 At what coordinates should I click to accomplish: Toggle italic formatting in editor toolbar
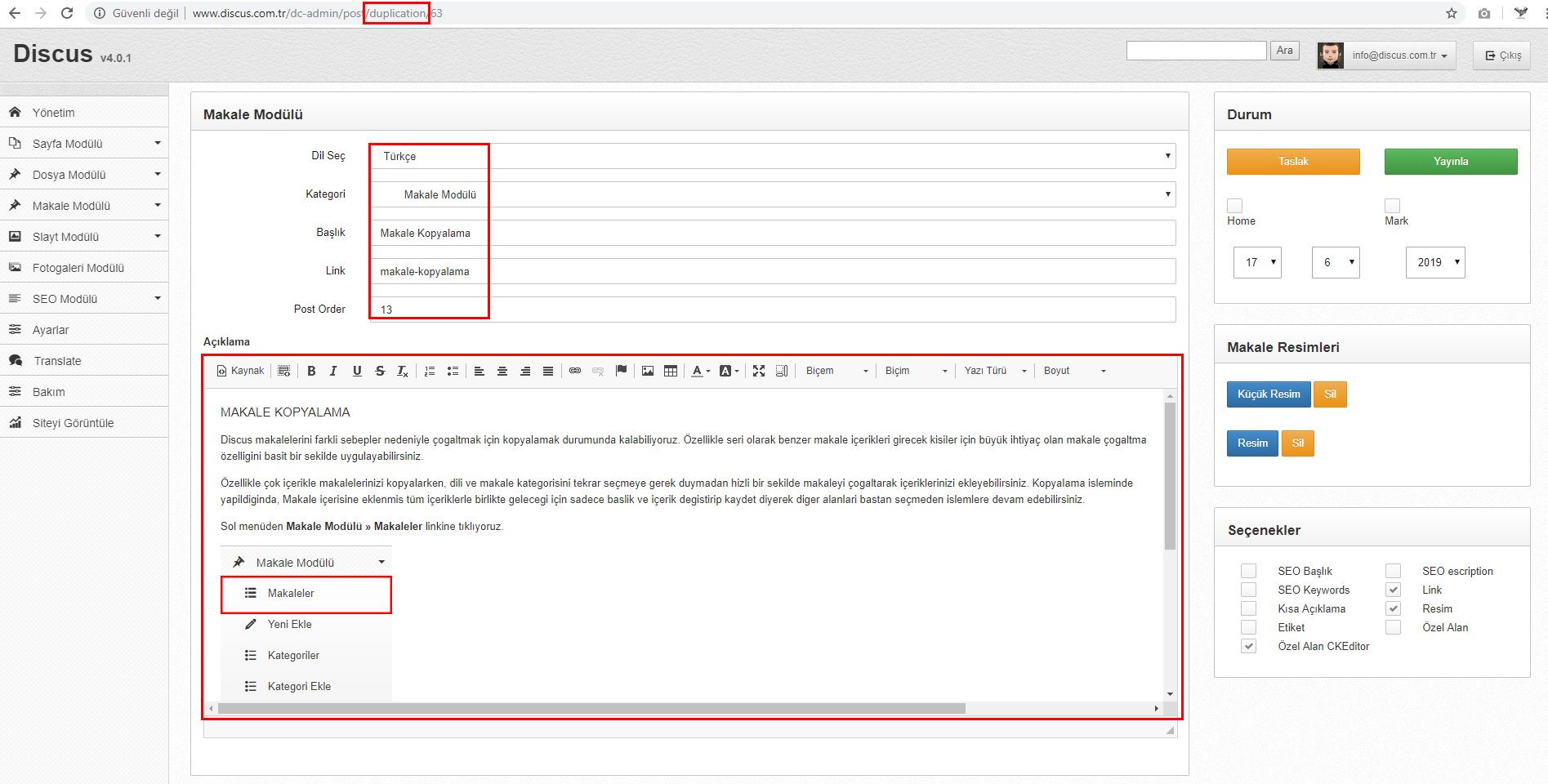333,371
